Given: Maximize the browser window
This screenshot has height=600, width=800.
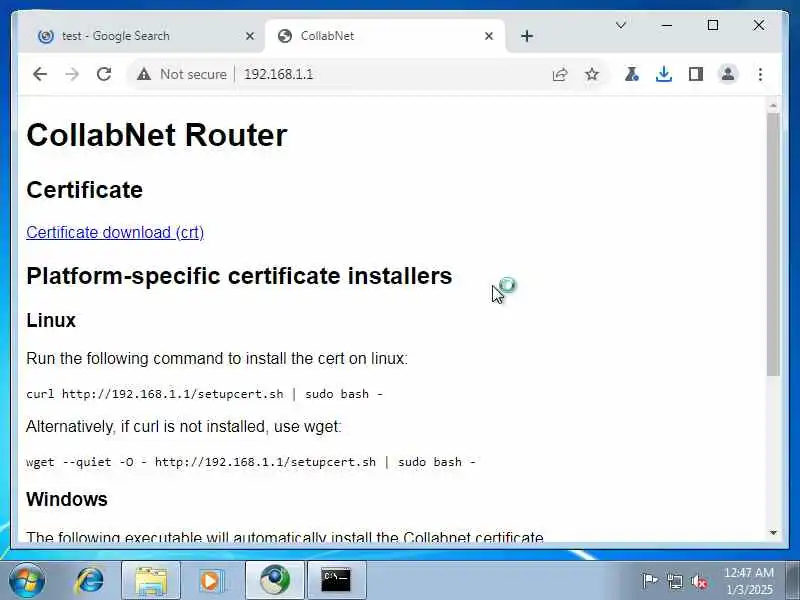Looking at the screenshot, I should point(713,25).
